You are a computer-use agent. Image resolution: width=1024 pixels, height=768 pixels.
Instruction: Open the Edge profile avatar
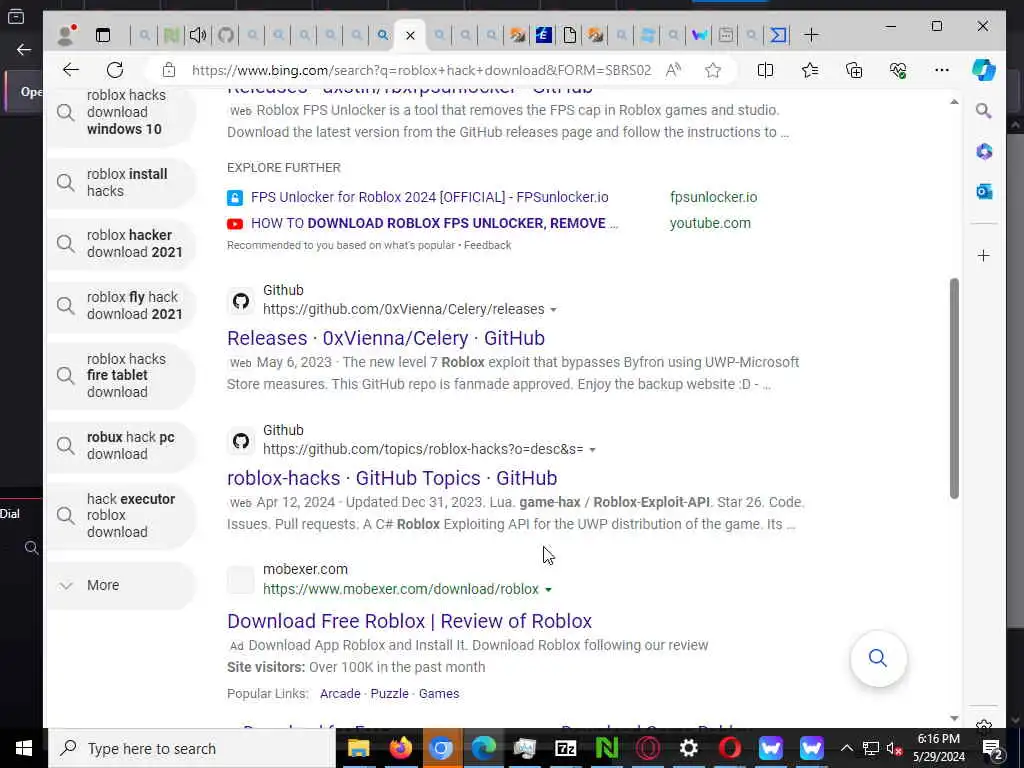[x=66, y=35]
